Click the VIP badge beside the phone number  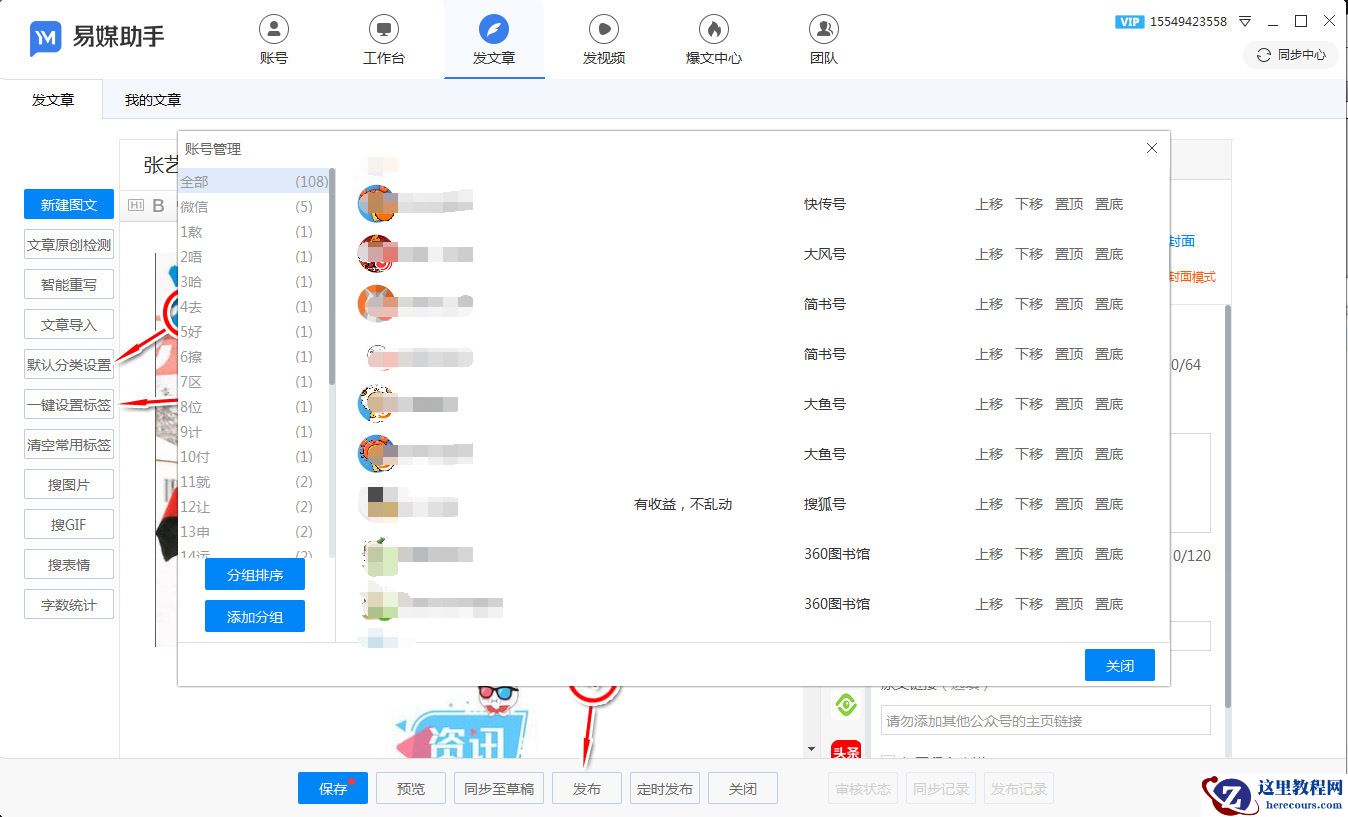(x=1129, y=21)
